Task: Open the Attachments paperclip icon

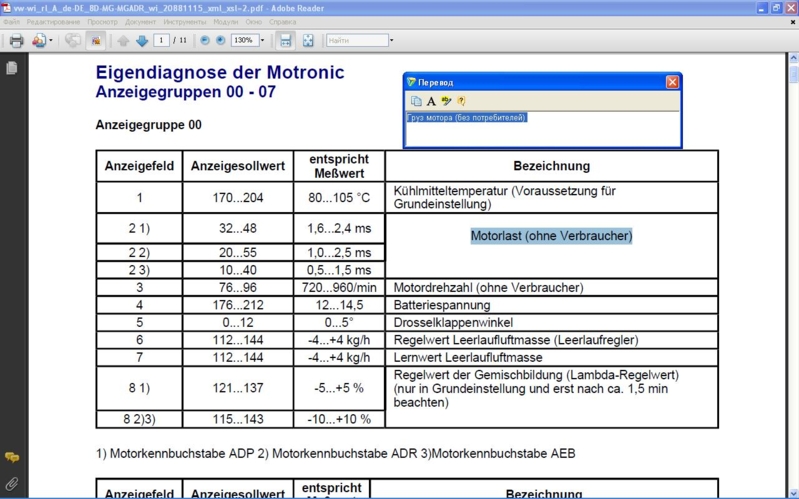Action: click(x=12, y=484)
